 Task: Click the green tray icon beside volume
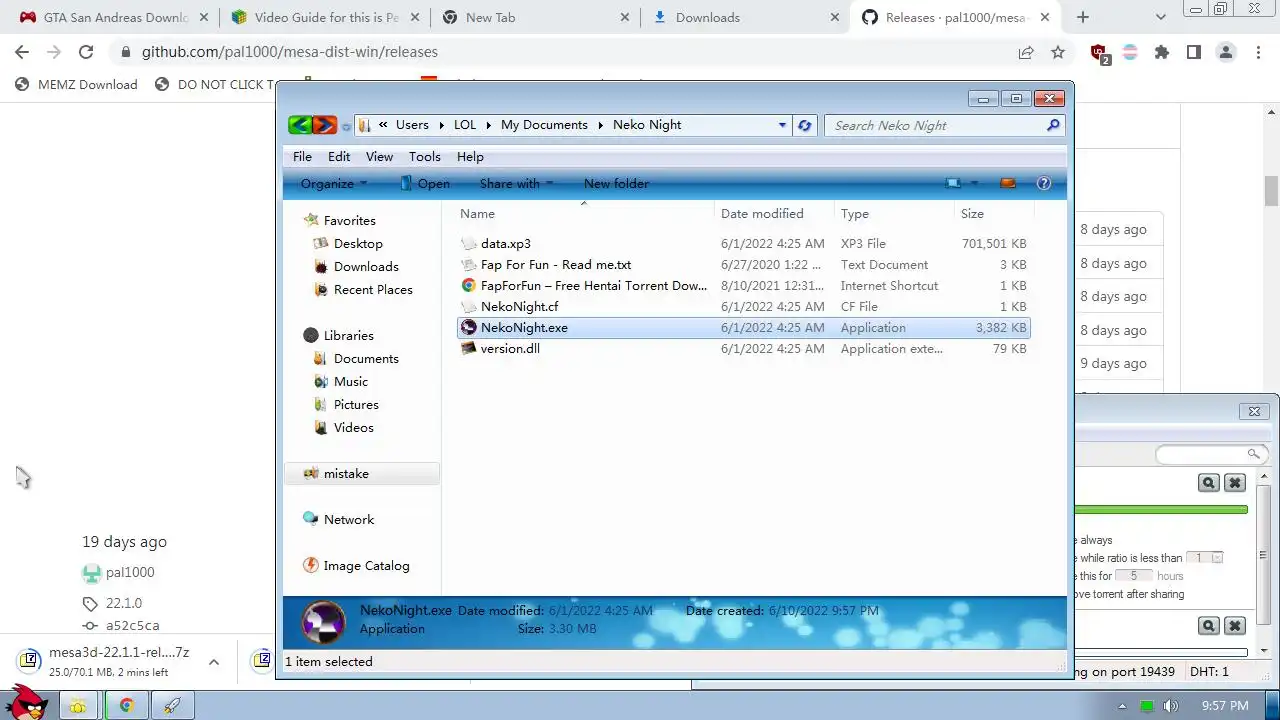1147,706
